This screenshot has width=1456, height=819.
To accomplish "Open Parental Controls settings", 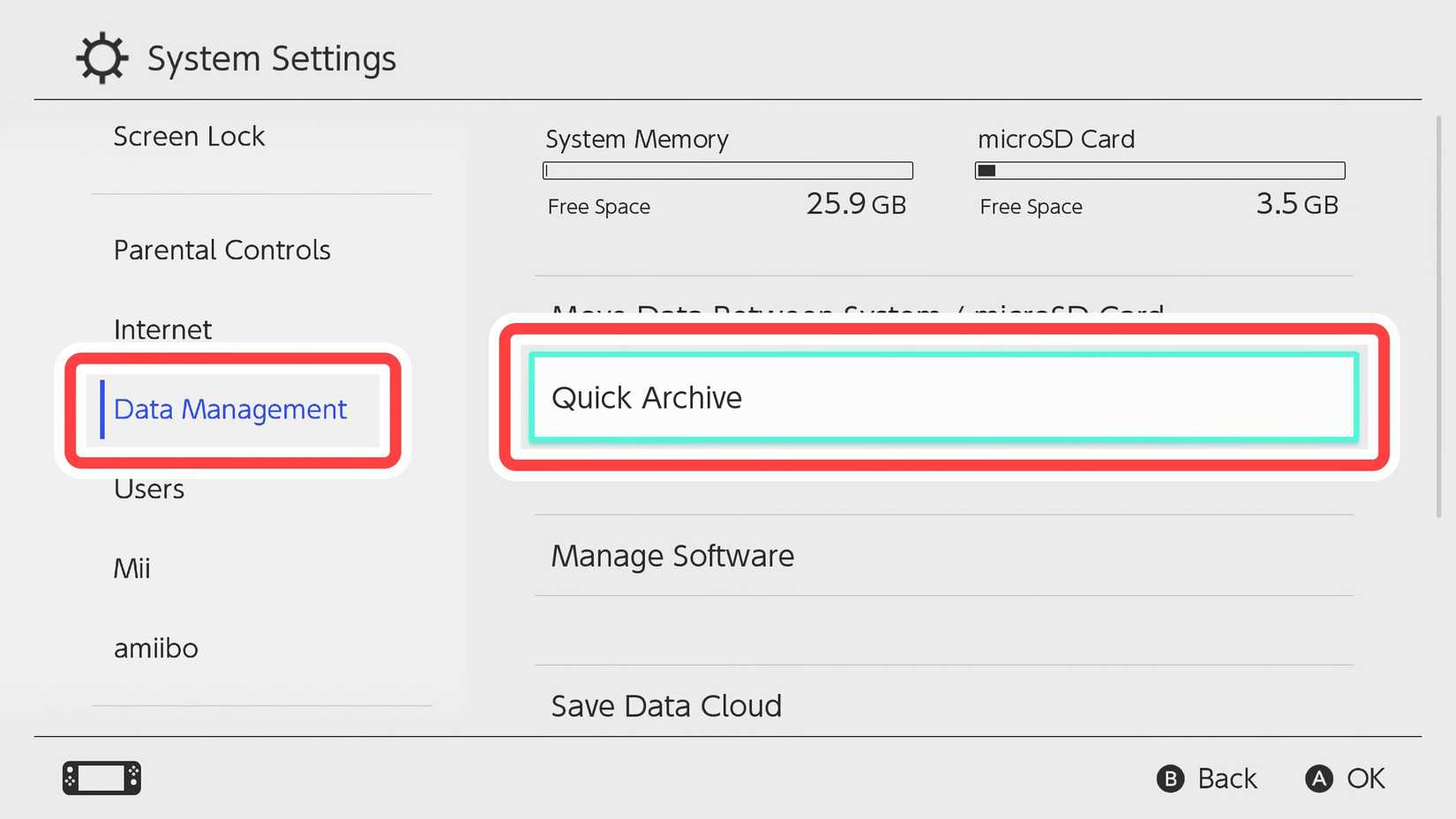I will click(x=221, y=250).
